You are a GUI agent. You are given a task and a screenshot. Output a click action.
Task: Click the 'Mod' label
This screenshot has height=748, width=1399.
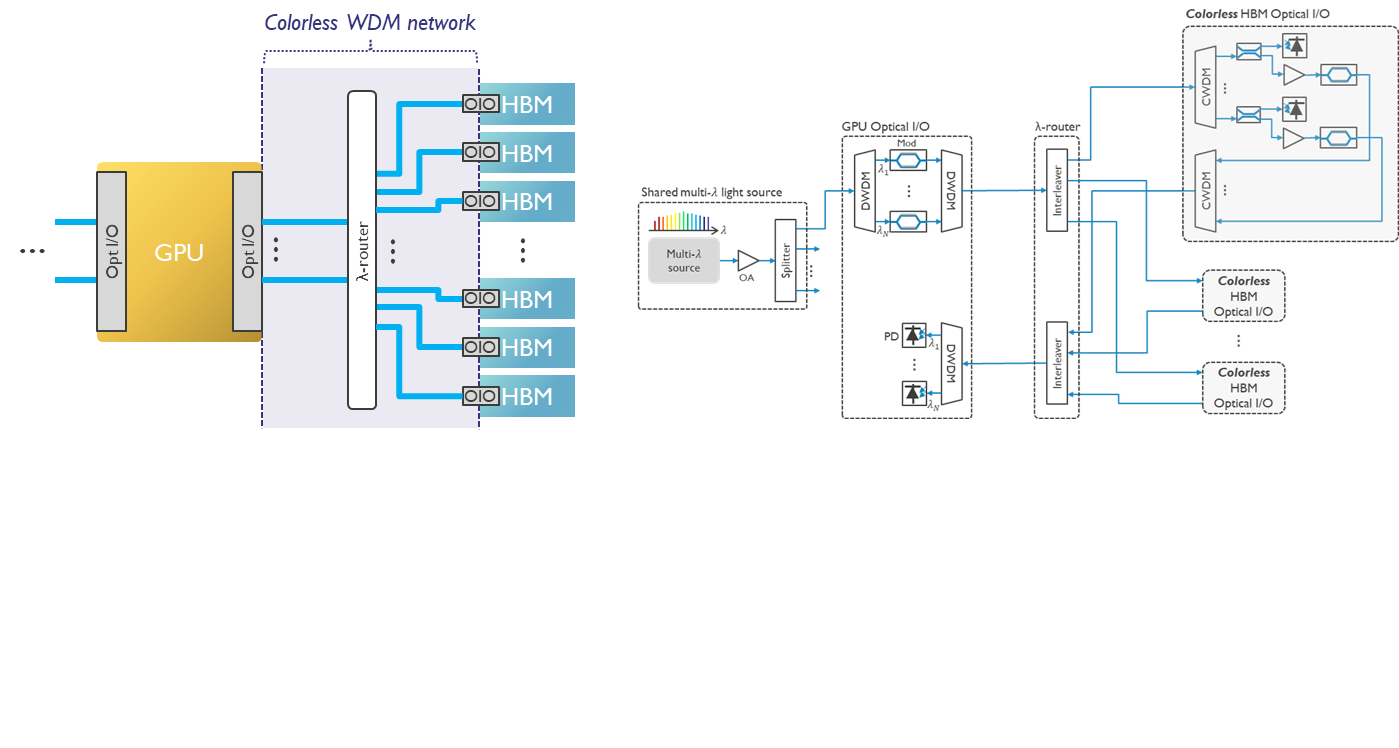point(906,144)
